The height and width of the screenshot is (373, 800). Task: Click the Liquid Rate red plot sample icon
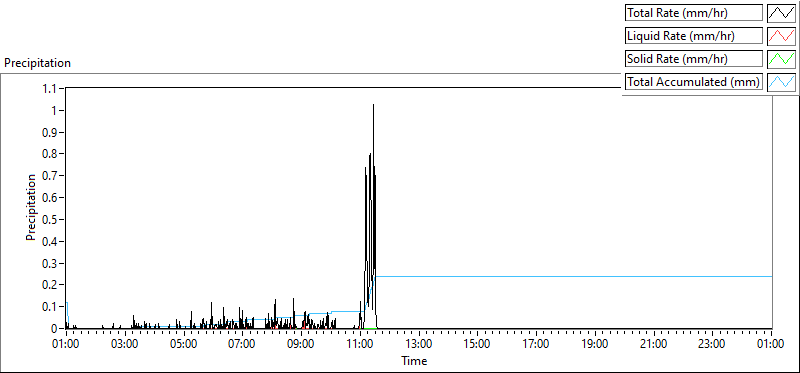pos(781,35)
